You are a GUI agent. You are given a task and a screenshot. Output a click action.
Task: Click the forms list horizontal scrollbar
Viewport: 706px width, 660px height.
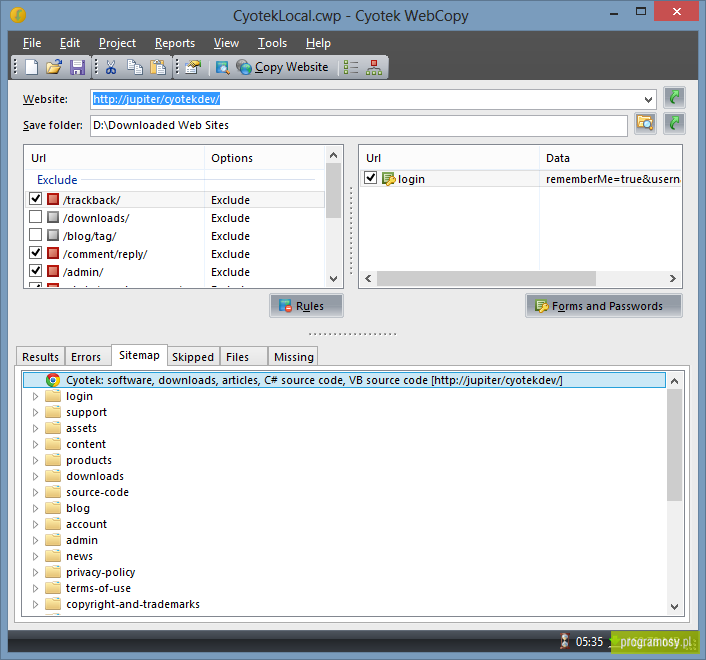pos(486,278)
